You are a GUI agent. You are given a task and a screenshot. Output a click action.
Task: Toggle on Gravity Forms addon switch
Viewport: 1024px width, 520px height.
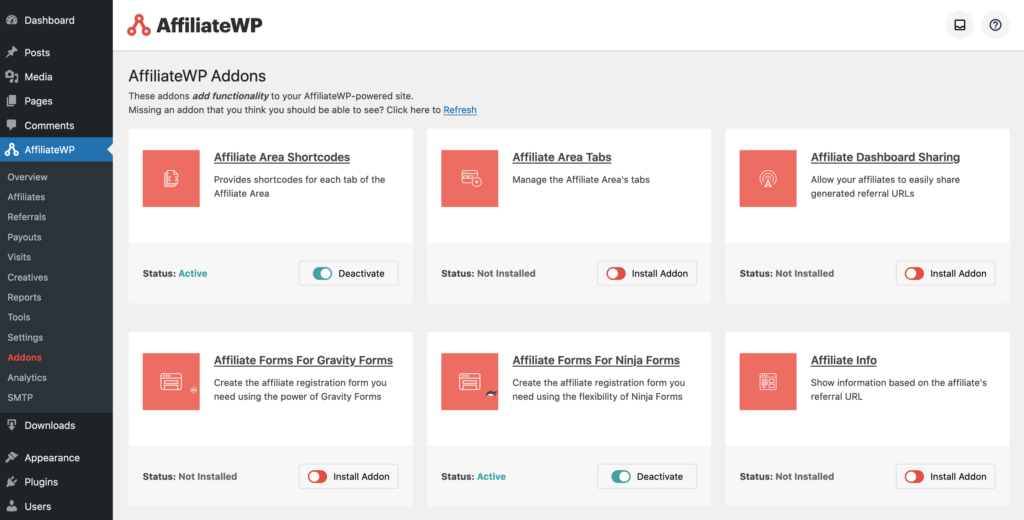(x=317, y=477)
